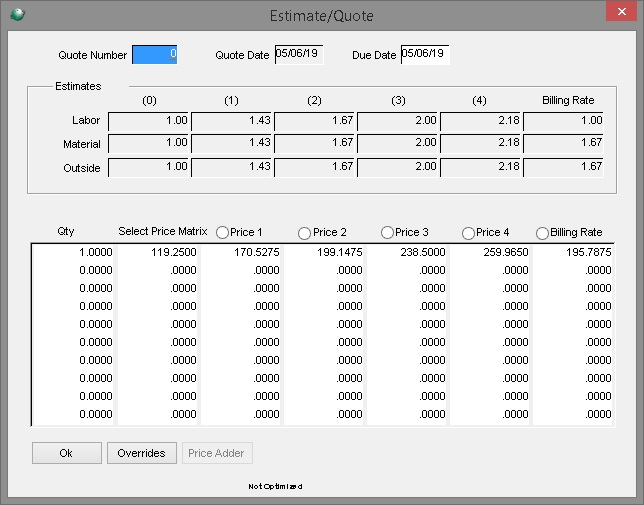Click the (4) column header
This screenshot has width=644, height=505.
coord(479,101)
